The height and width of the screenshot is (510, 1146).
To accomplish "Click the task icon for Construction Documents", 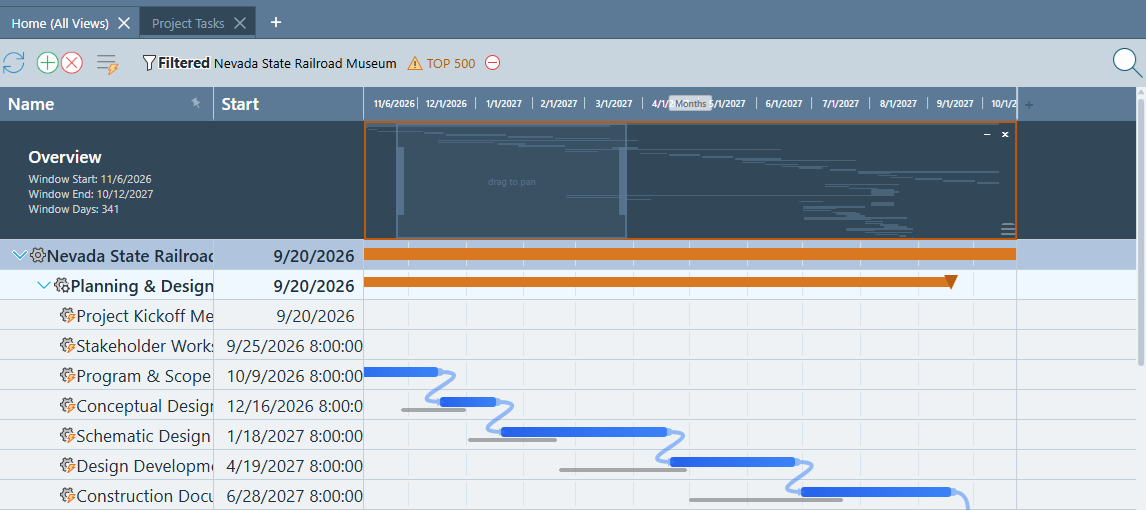I will (x=68, y=495).
